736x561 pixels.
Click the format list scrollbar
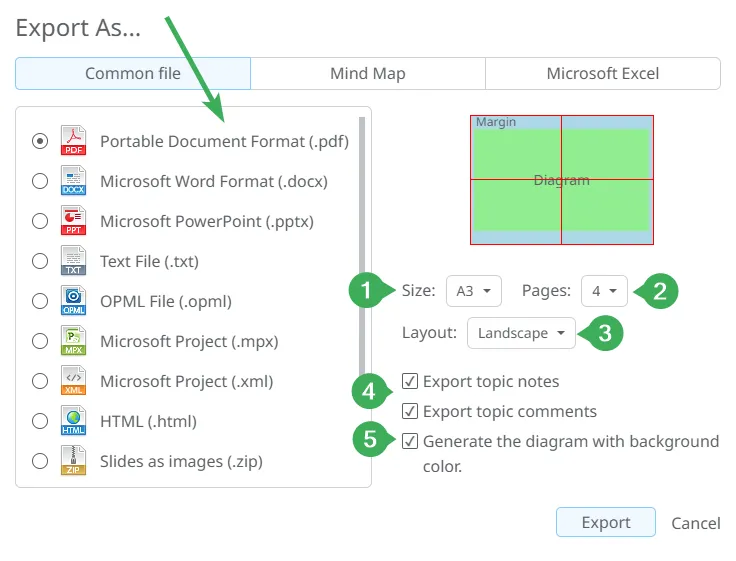click(x=362, y=246)
